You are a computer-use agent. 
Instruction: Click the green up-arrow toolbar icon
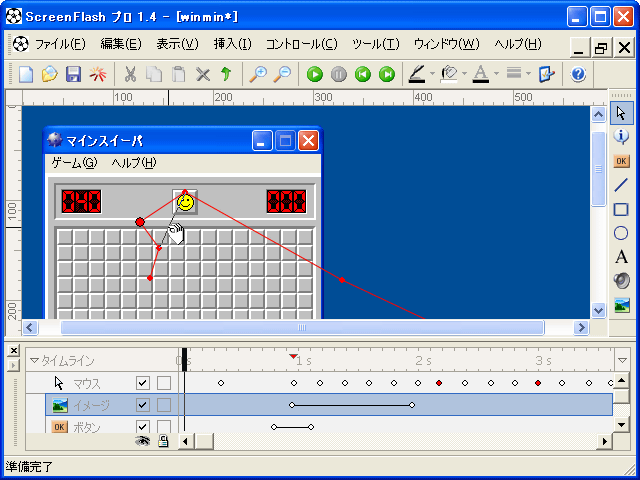226,74
